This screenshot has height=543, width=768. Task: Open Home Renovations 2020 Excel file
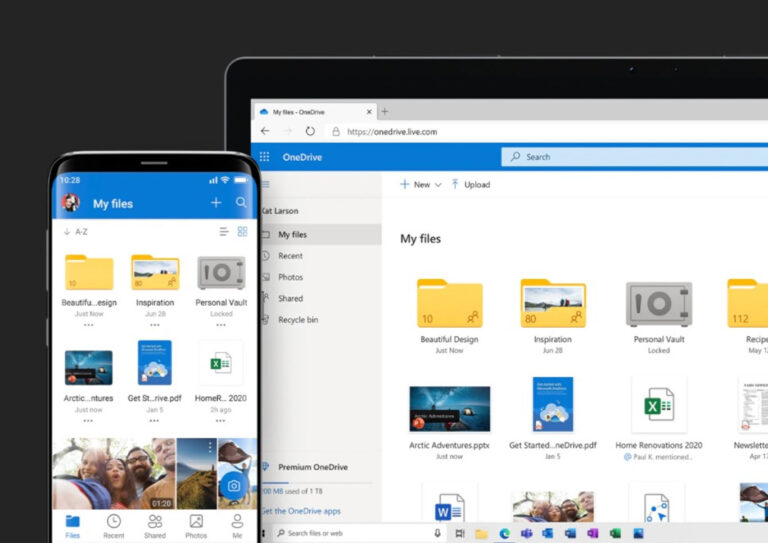tap(659, 404)
